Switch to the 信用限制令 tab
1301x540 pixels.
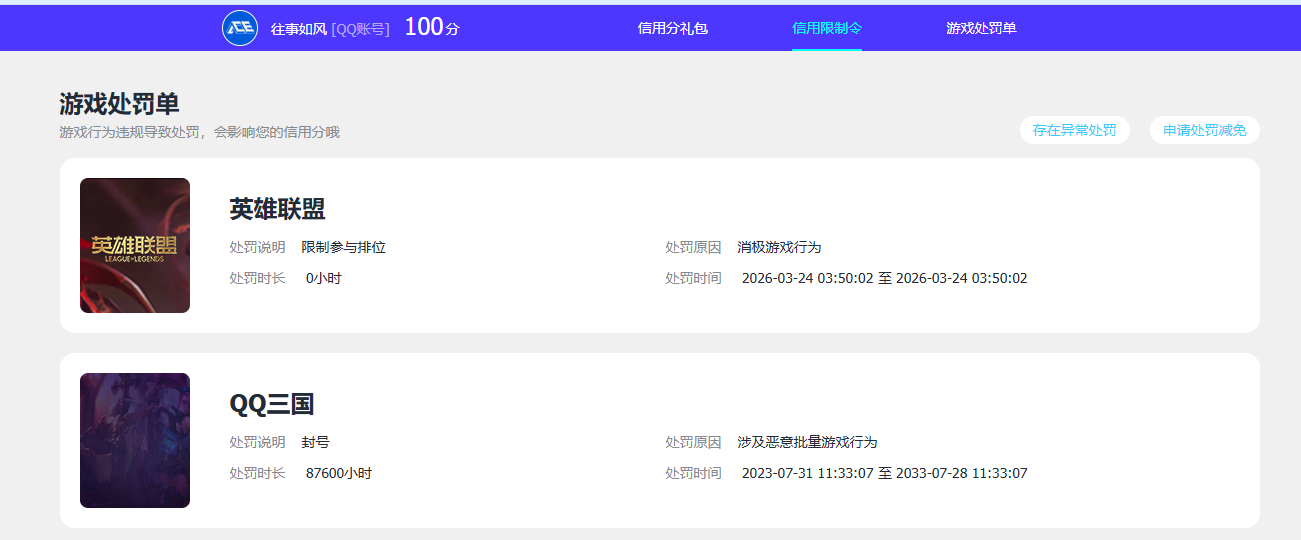click(x=827, y=28)
